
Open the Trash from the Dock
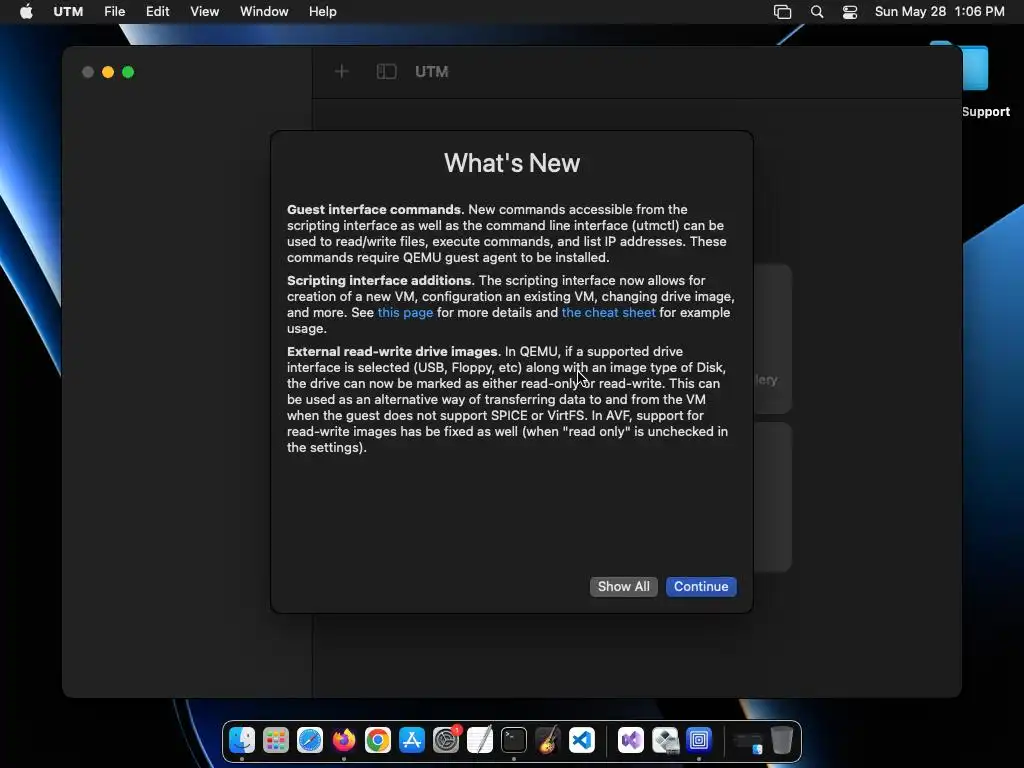click(782, 740)
